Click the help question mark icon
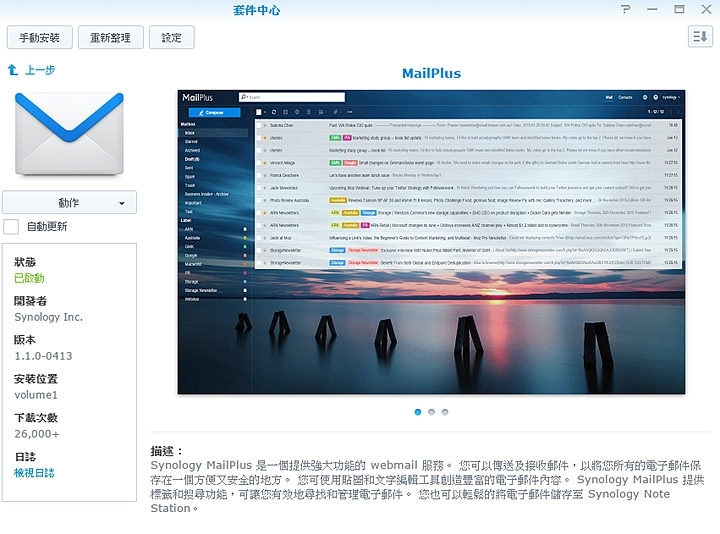Image resolution: width=720 pixels, height=534 pixels. (x=625, y=9)
